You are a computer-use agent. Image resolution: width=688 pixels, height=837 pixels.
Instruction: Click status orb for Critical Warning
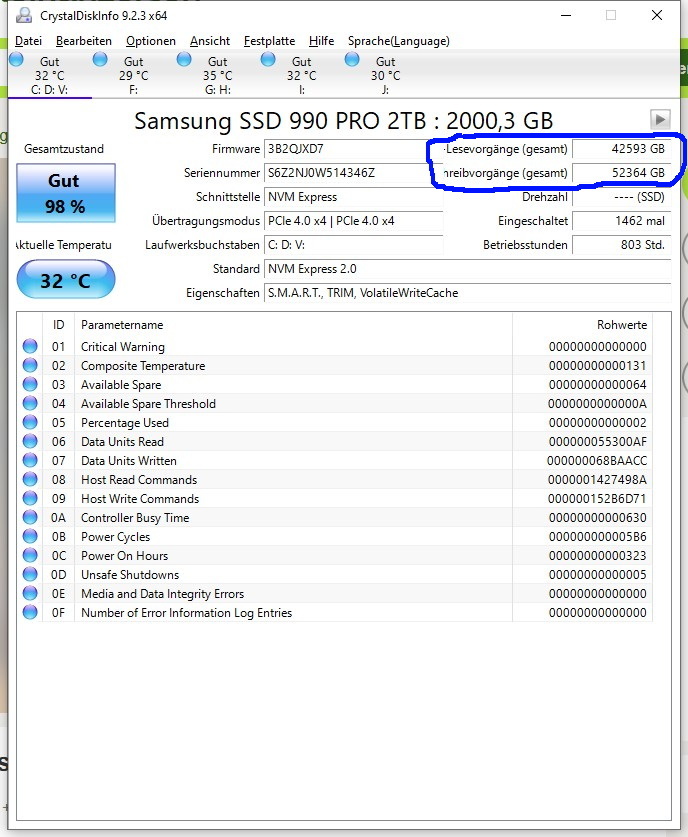(x=30, y=346)
